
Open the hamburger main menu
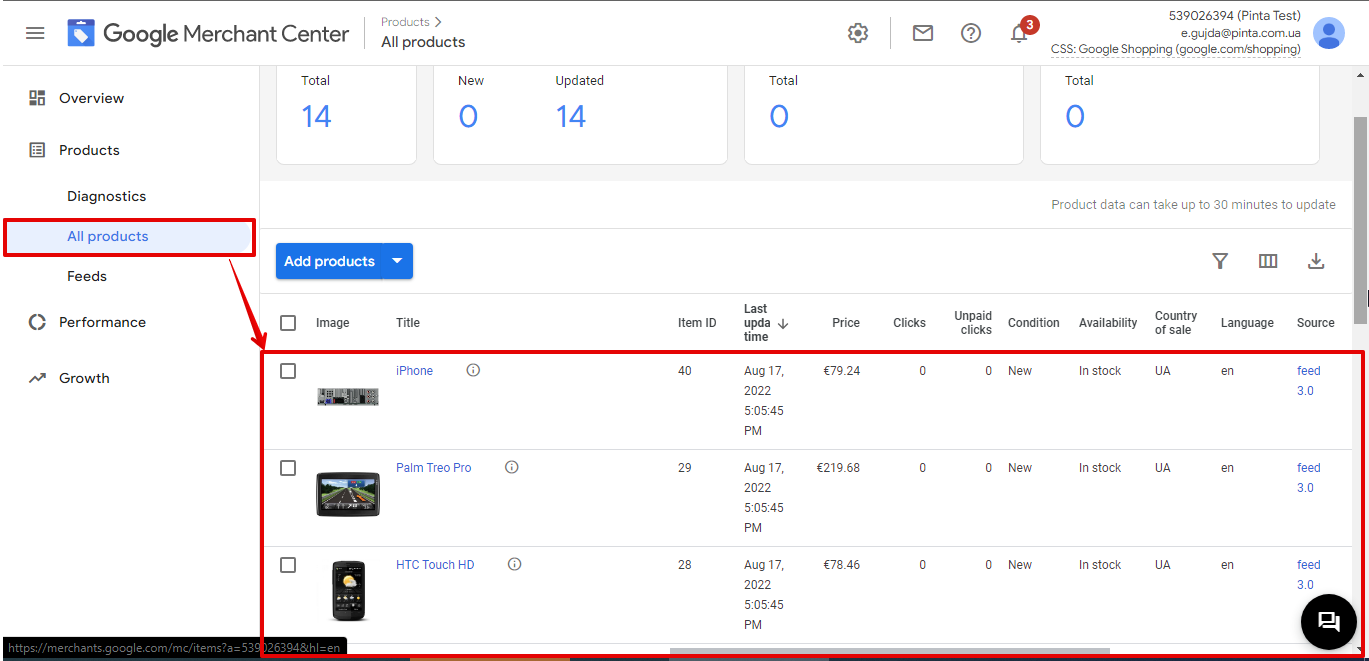(x=35, y=33)
